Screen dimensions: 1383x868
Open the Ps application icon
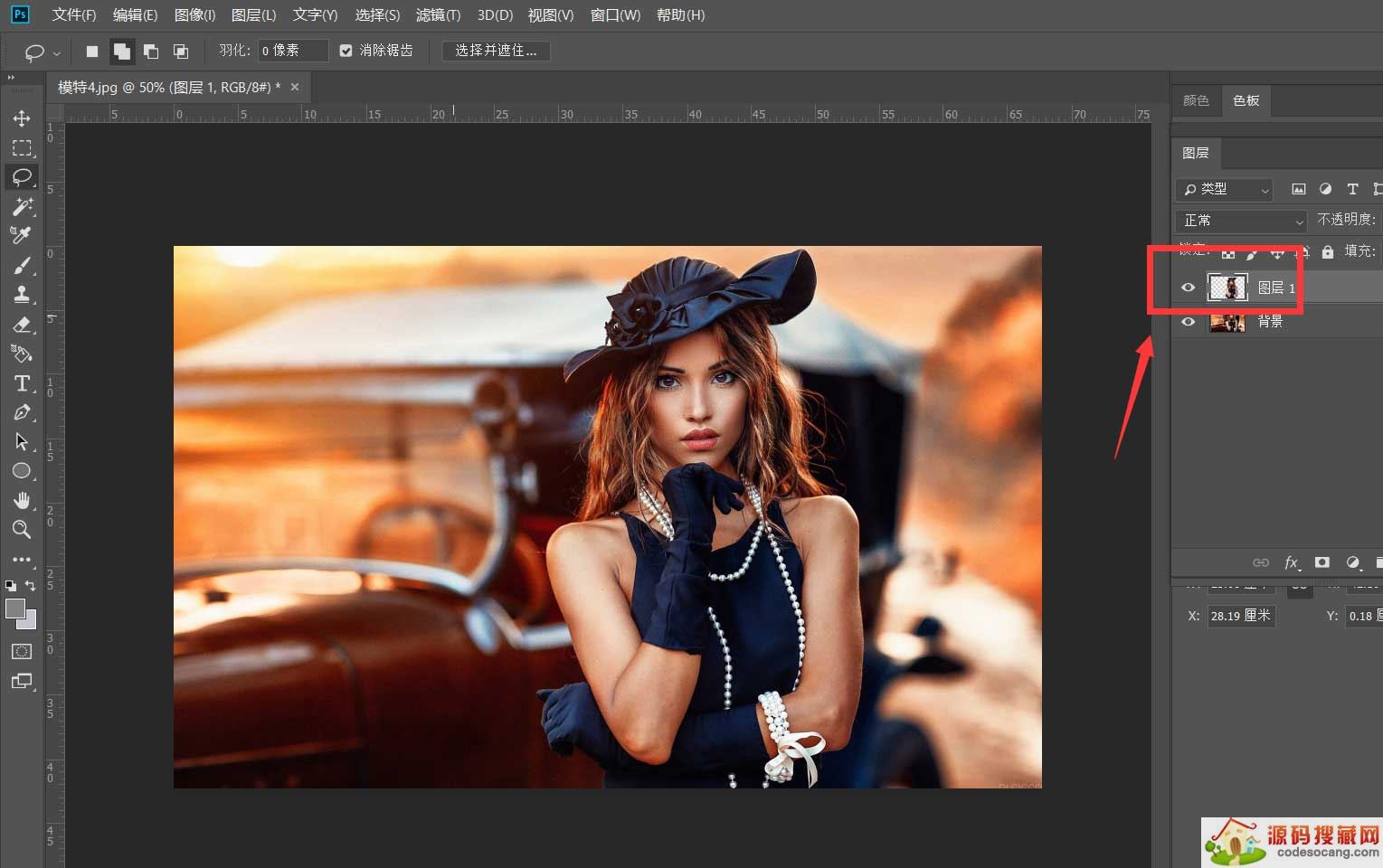point(19,14)
